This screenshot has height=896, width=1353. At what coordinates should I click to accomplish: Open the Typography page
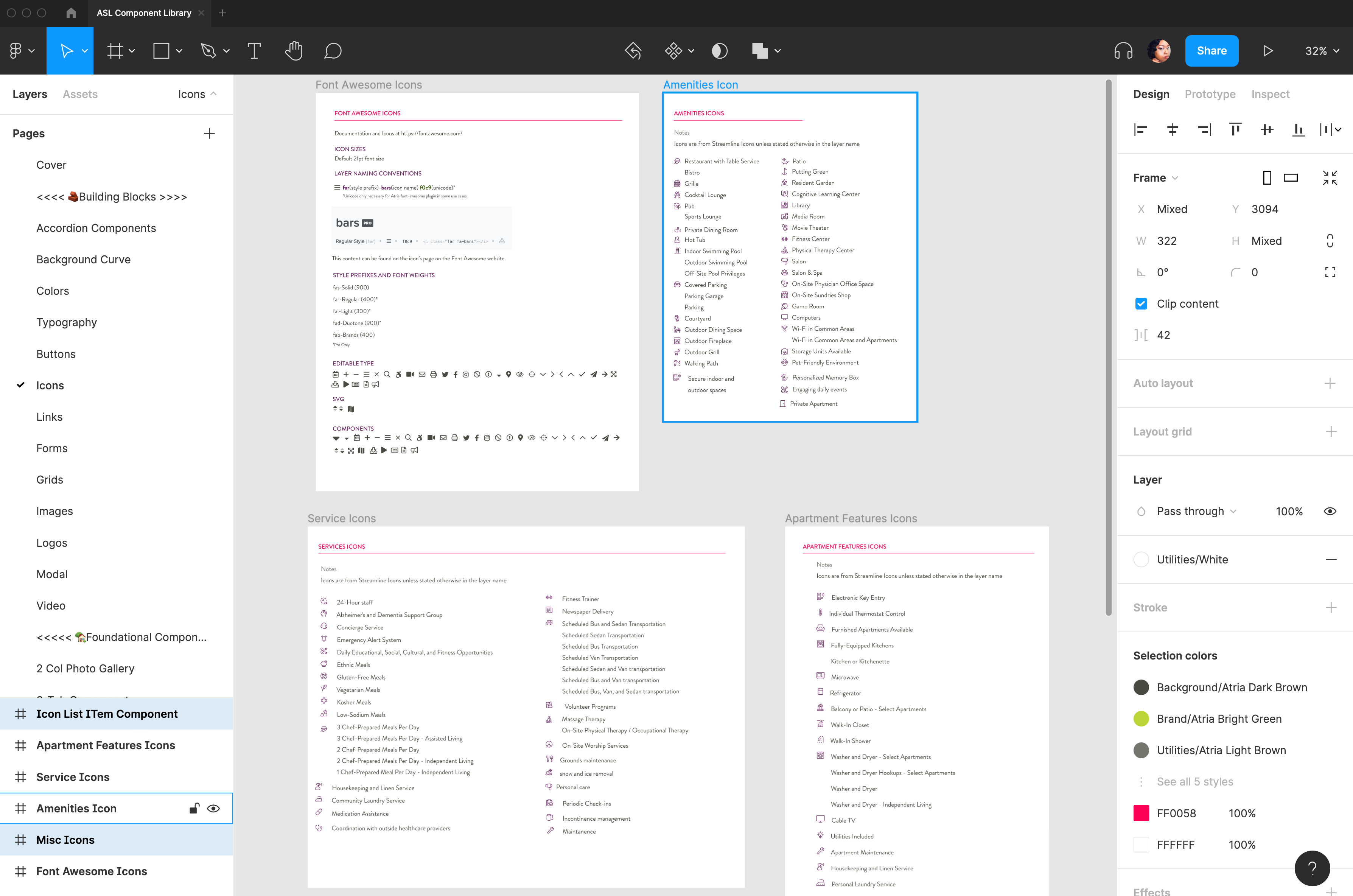(x=66, y=322)
